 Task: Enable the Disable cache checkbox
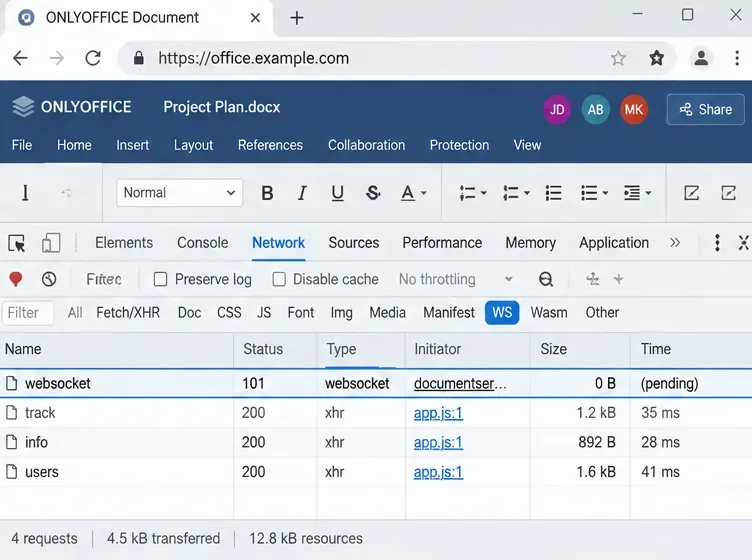(279, 279)
